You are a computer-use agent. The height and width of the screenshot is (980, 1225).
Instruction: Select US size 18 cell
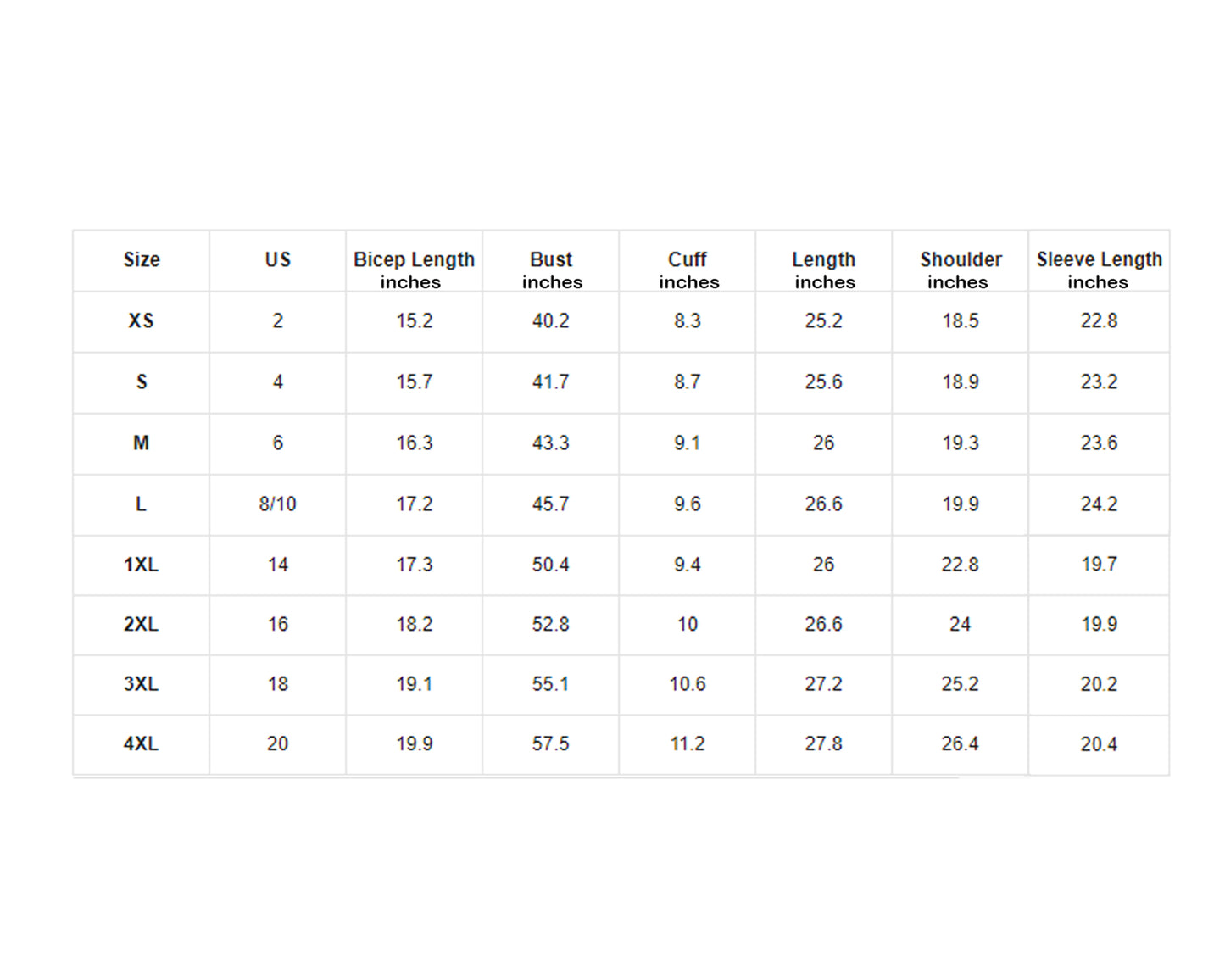pos(278,684)
